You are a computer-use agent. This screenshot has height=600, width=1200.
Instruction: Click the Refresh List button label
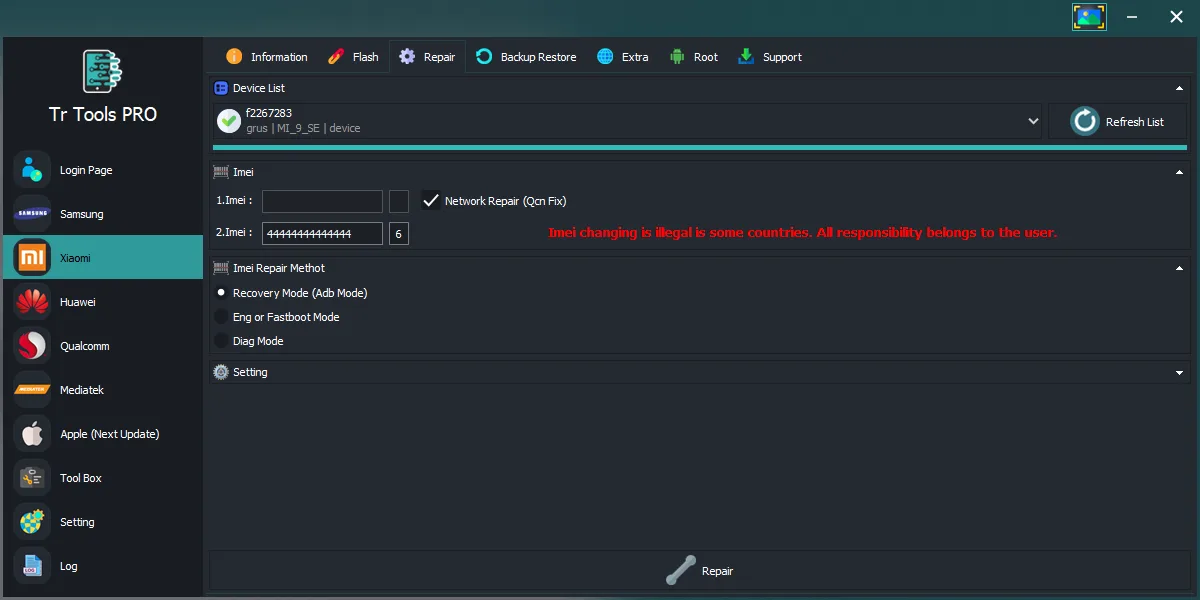click(1134, 122)
